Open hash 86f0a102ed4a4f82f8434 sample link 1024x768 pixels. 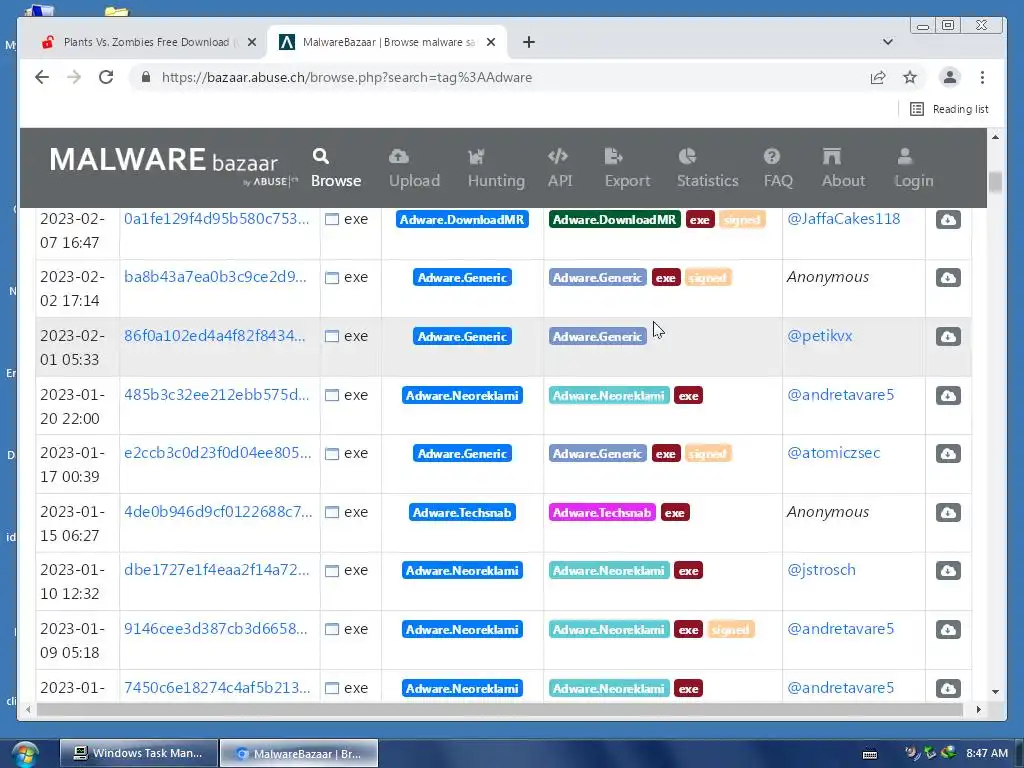tap(214, 336)
